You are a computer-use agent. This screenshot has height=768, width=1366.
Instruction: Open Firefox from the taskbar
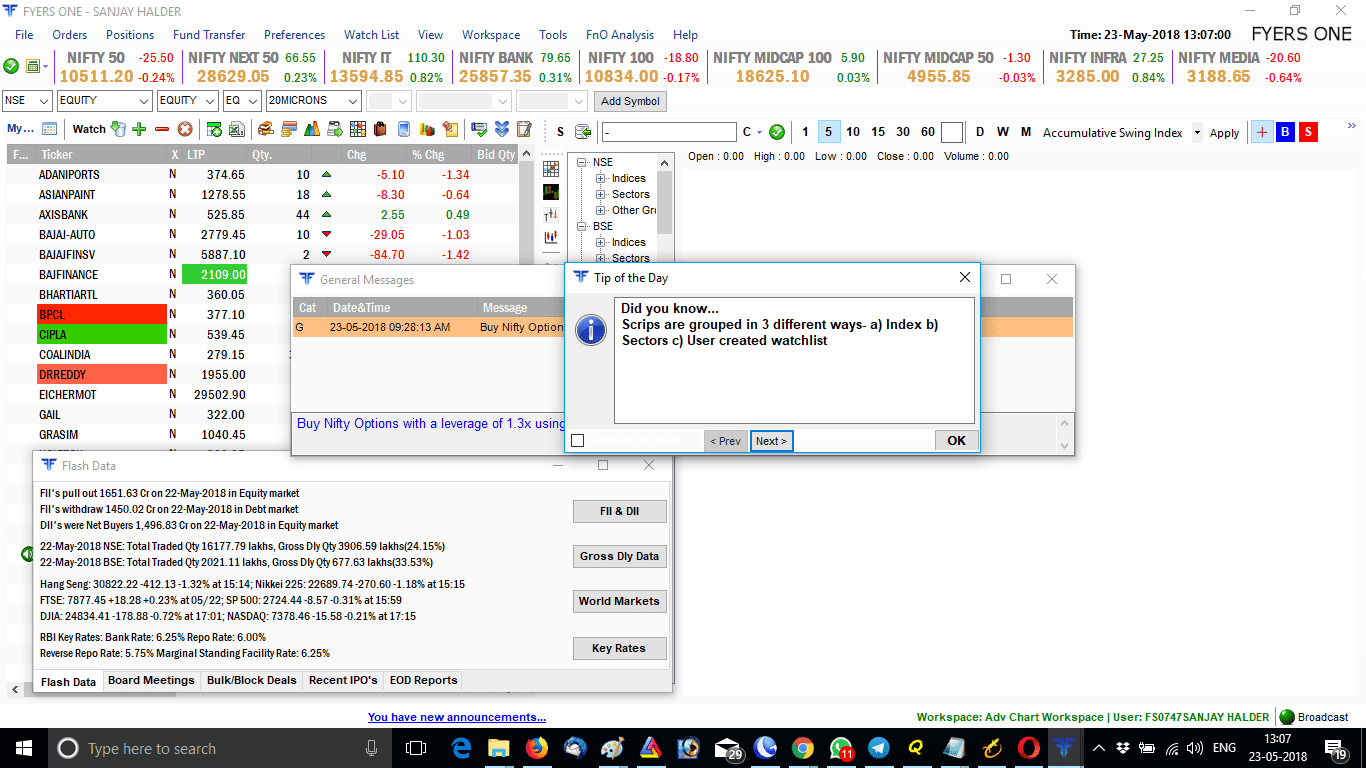537,748
